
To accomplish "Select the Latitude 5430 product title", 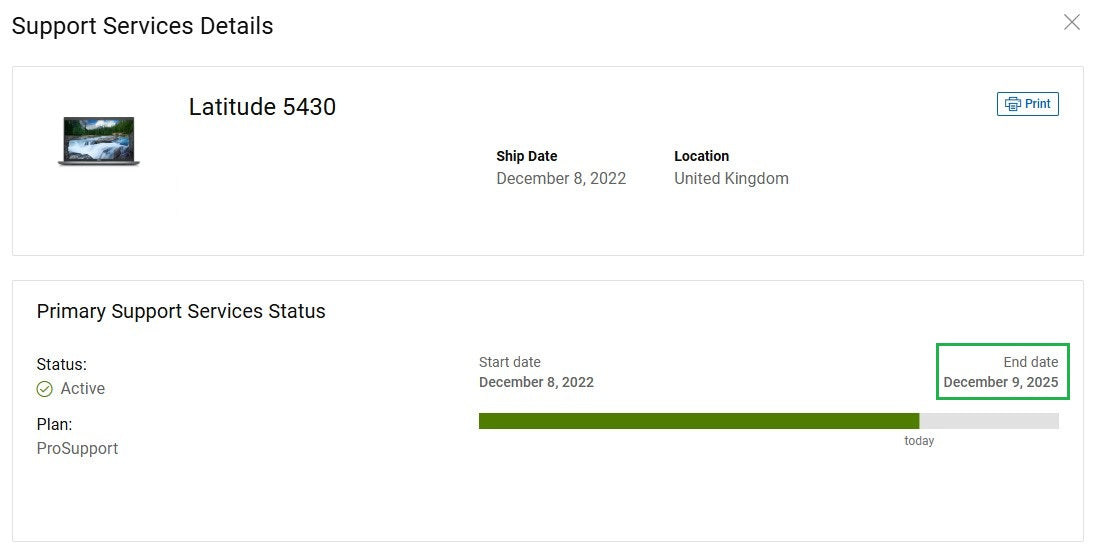I will pyautogui.click(x=262, y=107).
